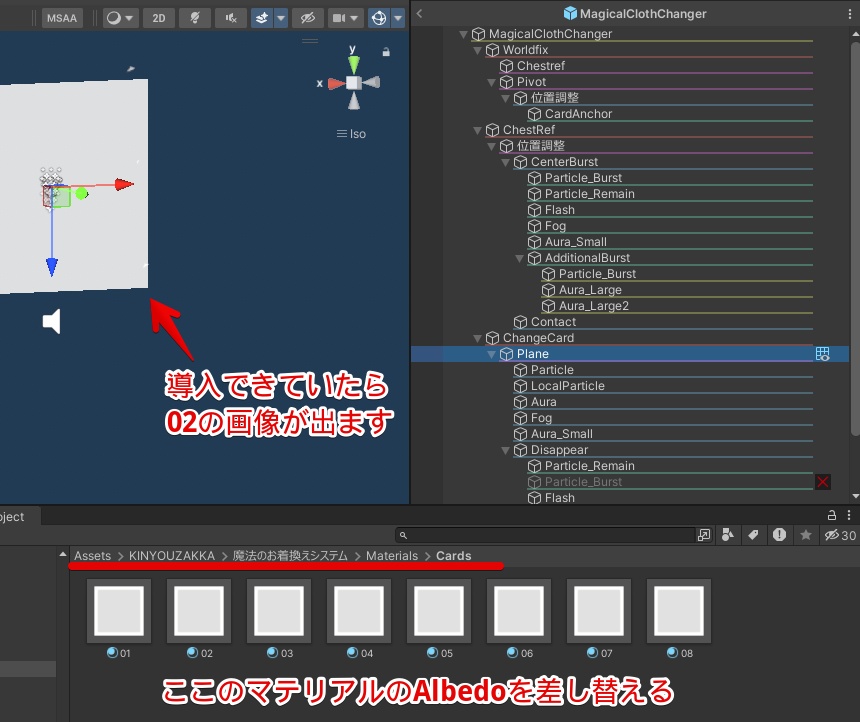860x722 pixels.
Task: Select material thumbnail 02
Action: coord(199,611)
